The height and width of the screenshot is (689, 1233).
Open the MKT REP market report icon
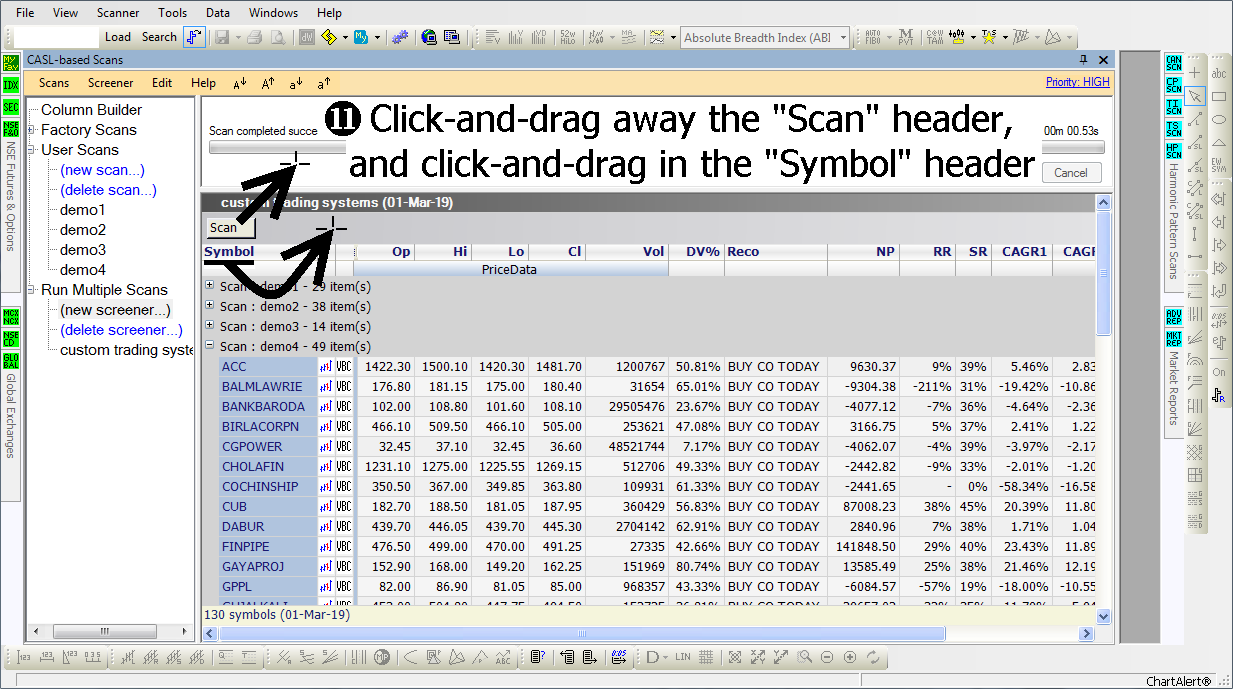point(1174,339)
